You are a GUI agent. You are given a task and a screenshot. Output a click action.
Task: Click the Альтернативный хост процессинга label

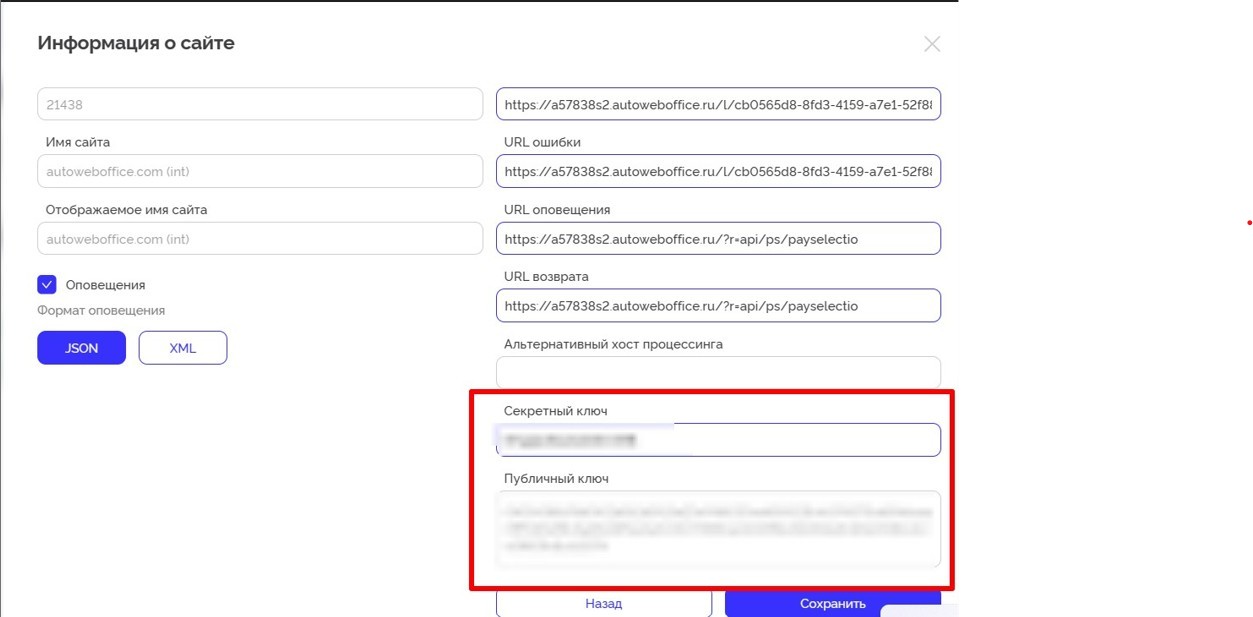point(613,344)
